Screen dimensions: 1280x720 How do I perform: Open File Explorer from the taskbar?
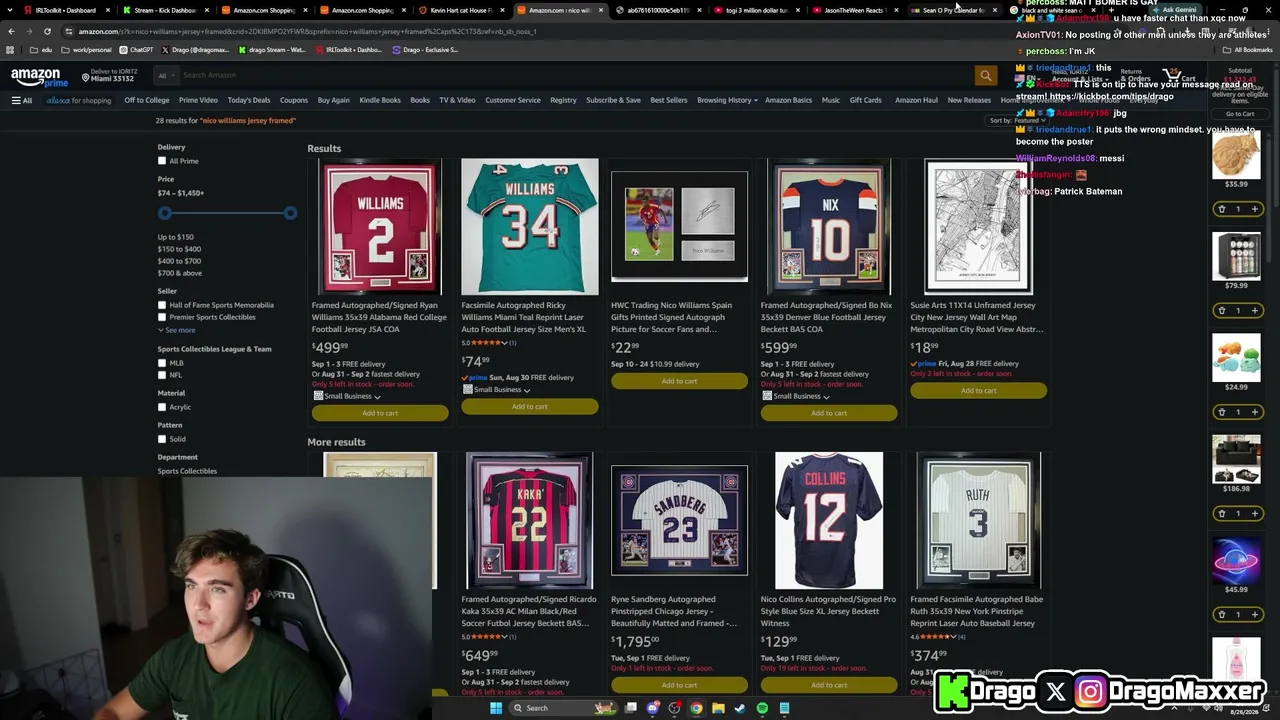[718, 708]
